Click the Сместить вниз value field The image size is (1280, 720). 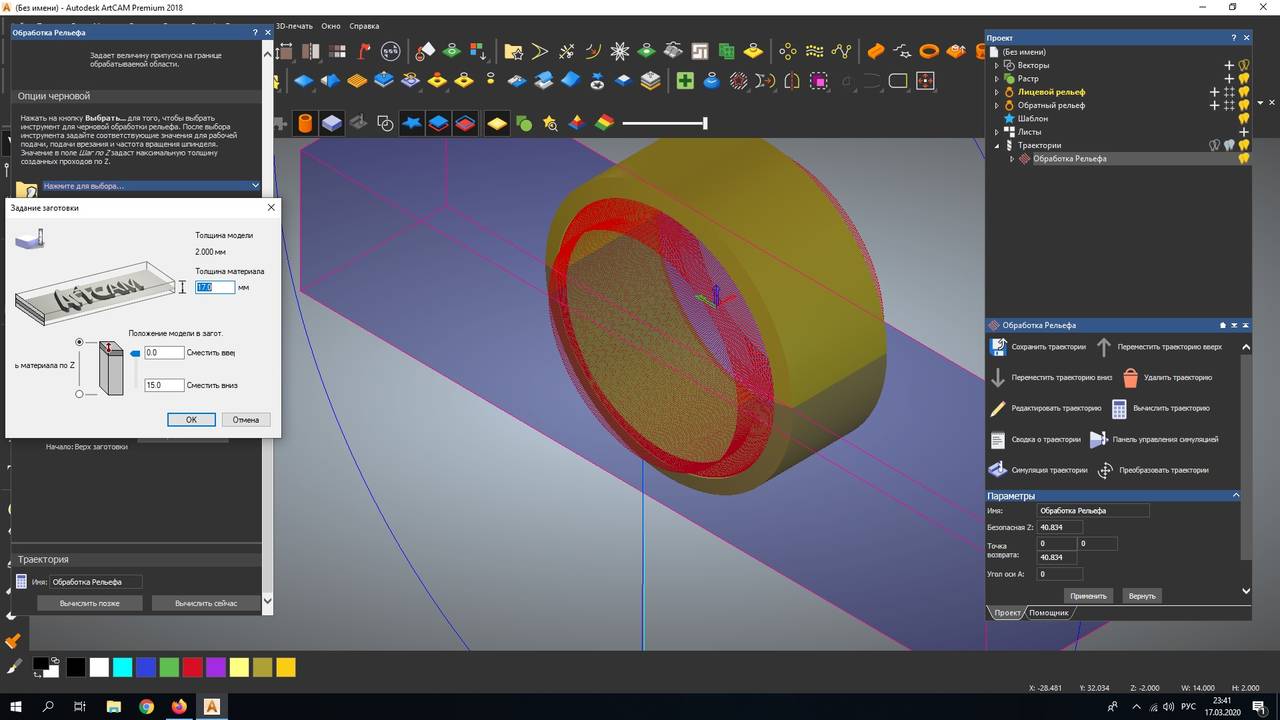click(164, 385)
